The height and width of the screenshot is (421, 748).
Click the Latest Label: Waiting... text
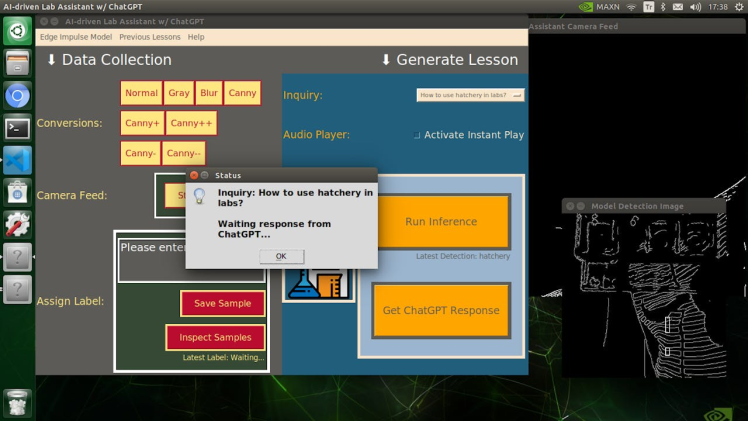223,357
